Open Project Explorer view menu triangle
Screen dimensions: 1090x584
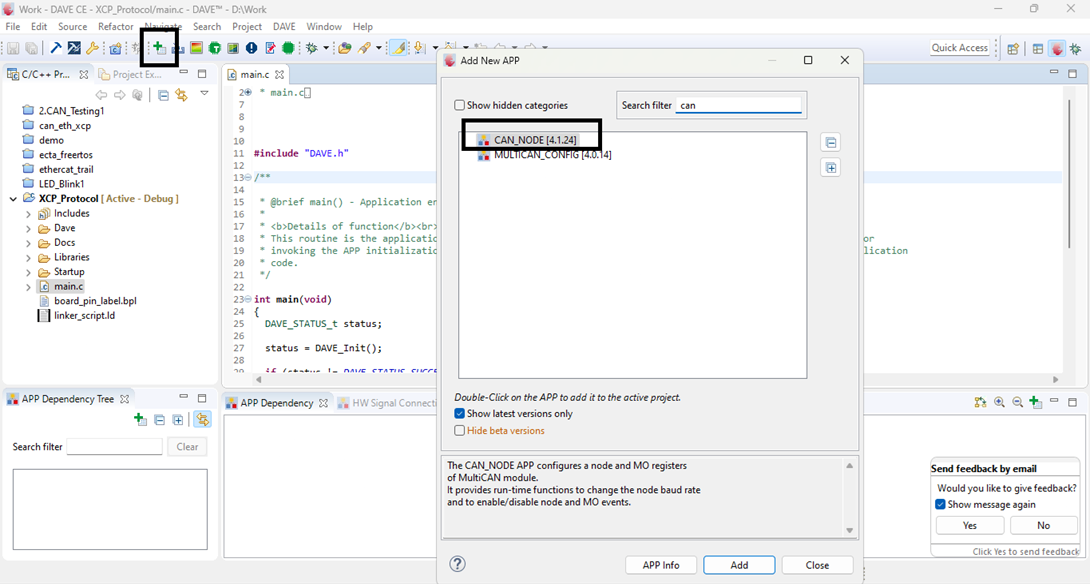[x=204, y=93]
